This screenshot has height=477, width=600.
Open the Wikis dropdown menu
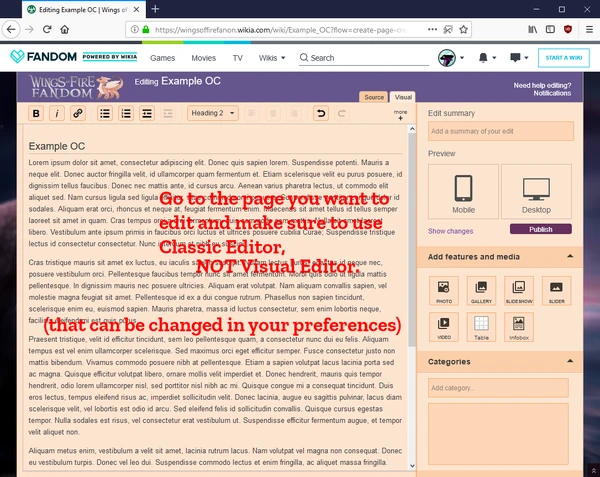[x=272, y=58]
